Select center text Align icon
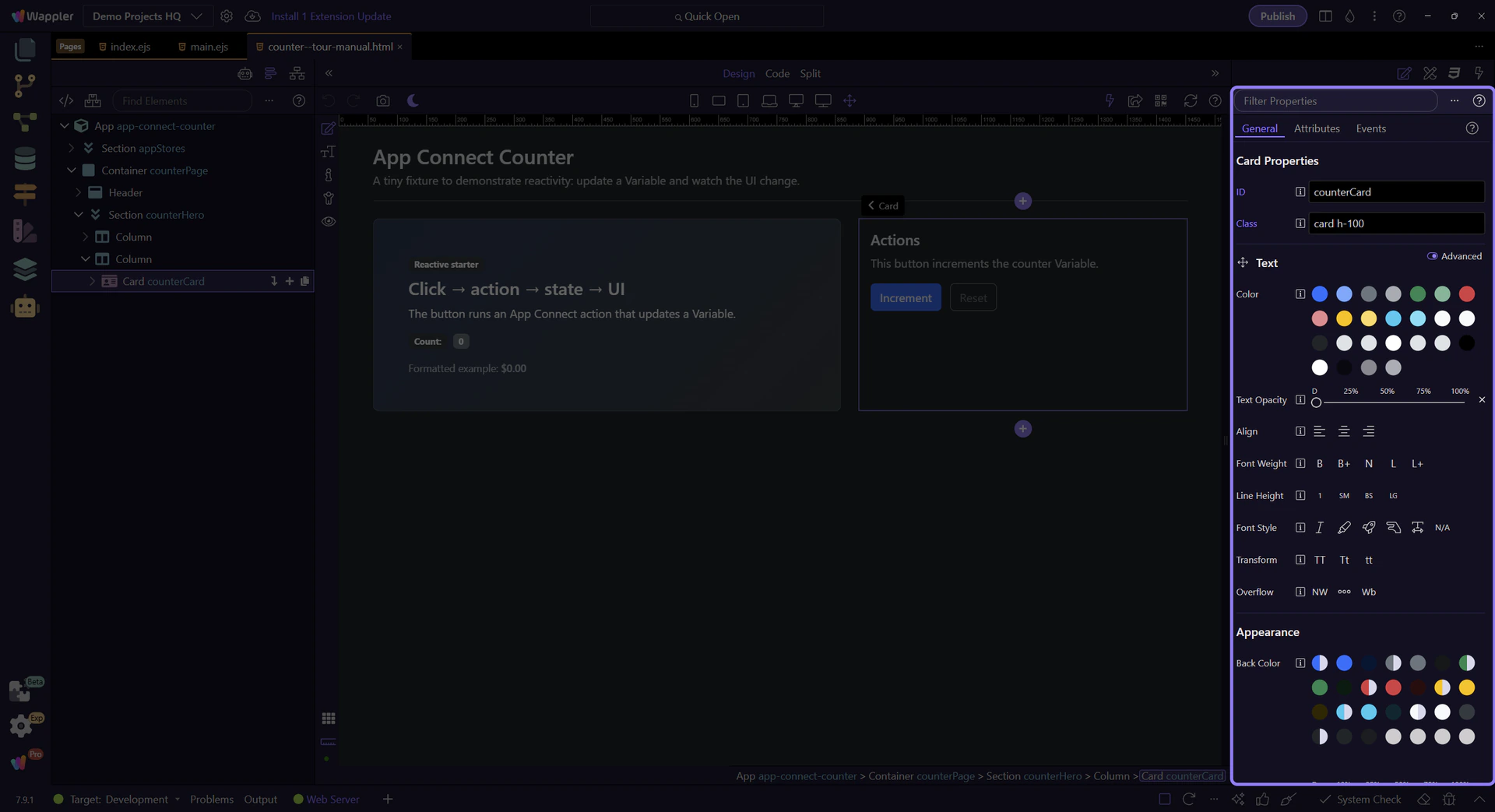The image size is (1495, 812). pyautogui.click(x=1343, y=431)
